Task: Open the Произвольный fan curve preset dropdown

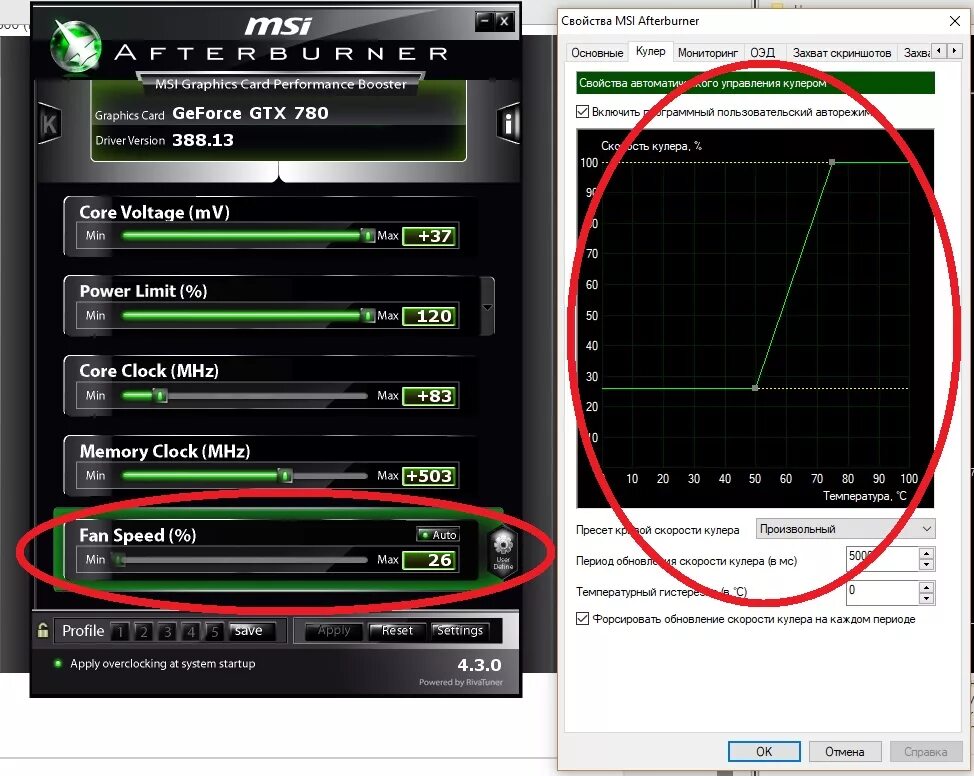Action: pyautogui.click(x=845, y=529)
